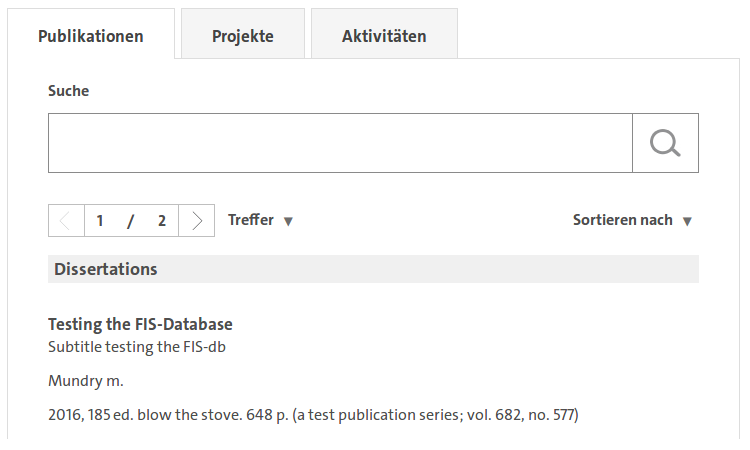The height and width of the screenshot is (450, 750).
Task: Open the Aktivitäten tab
Action: click(x=384, y=33)
